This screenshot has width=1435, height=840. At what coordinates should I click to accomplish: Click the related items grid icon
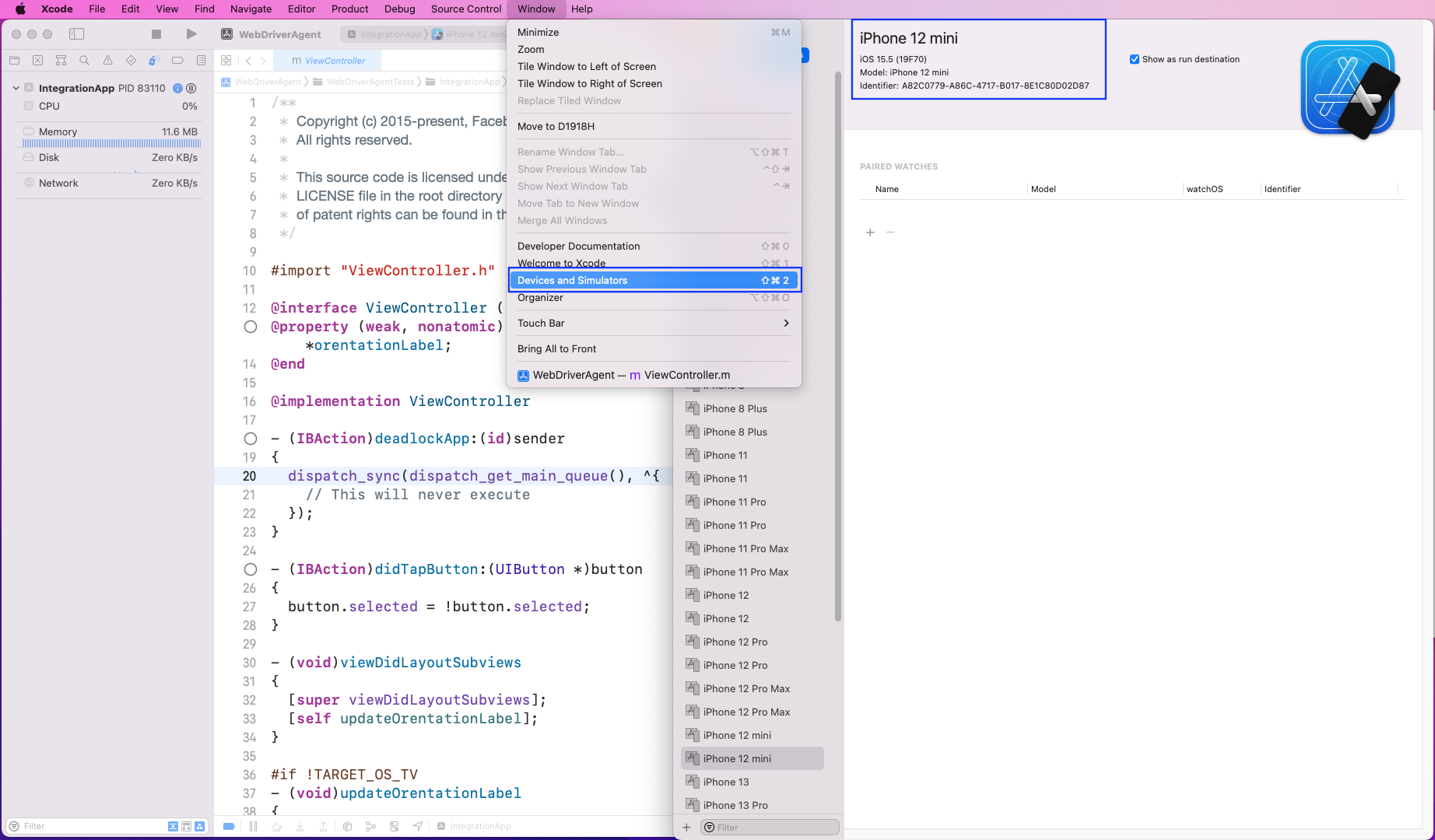pos(226,61)
